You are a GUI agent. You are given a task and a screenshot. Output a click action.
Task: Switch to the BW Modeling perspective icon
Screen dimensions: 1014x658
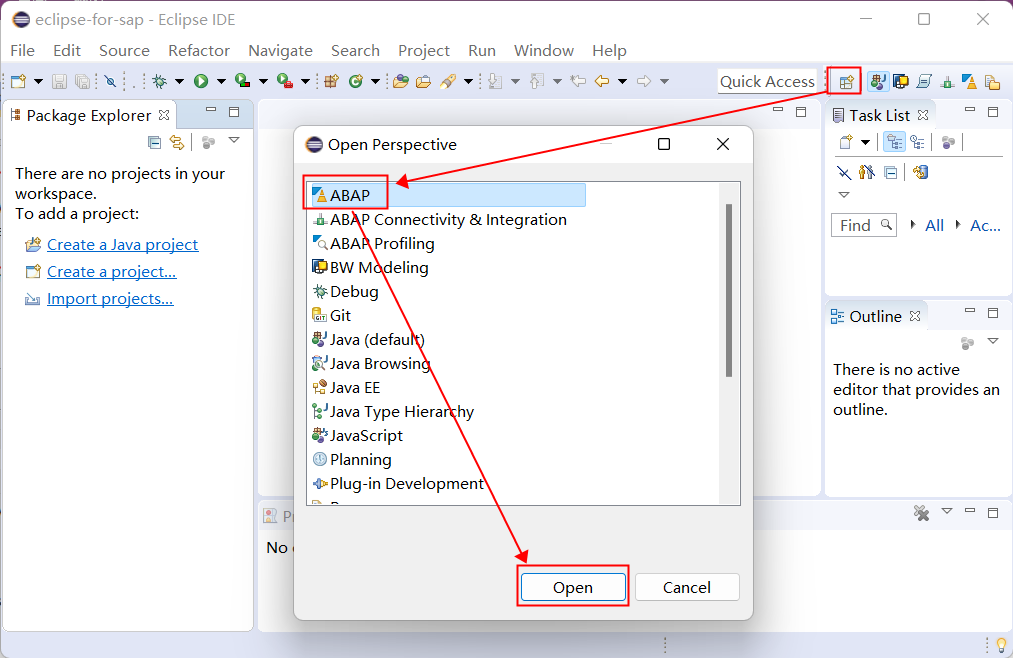coord(901,82)
